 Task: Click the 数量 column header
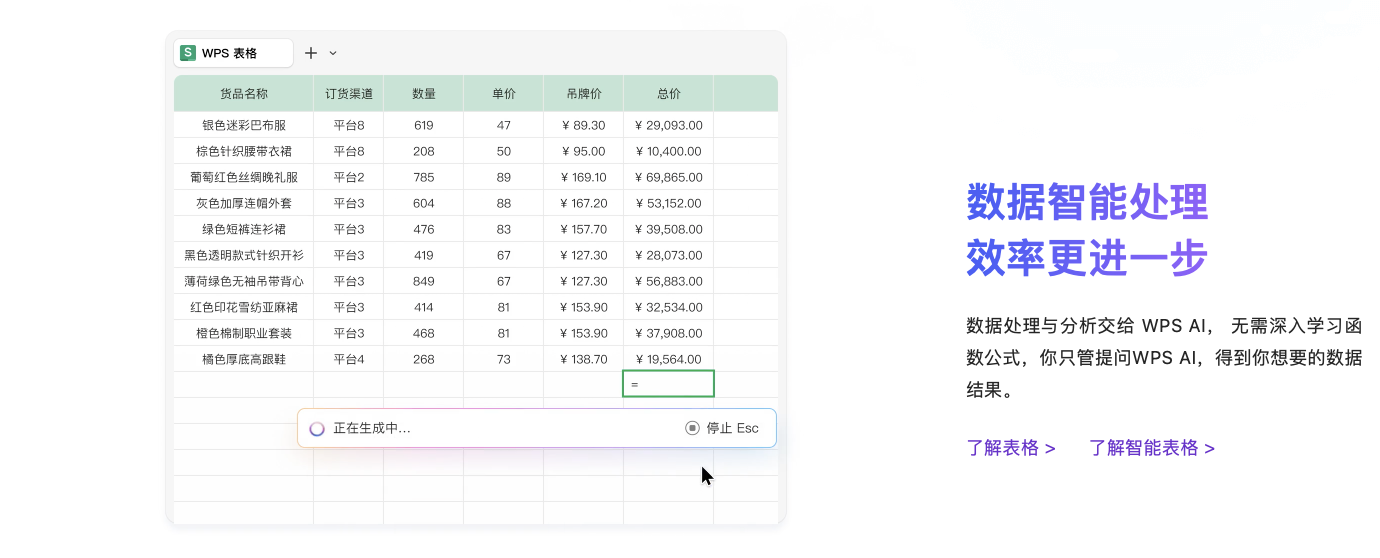tap(424, 94)
